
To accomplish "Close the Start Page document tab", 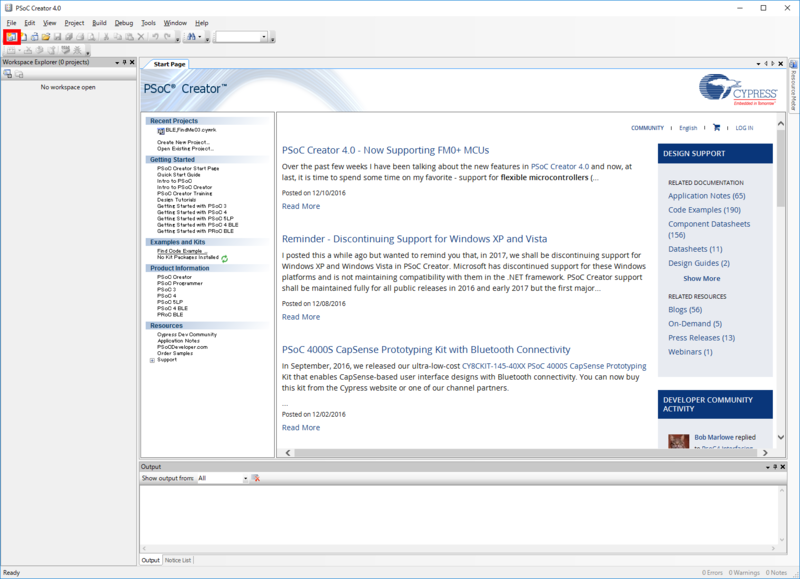I will tap(781, 64).
